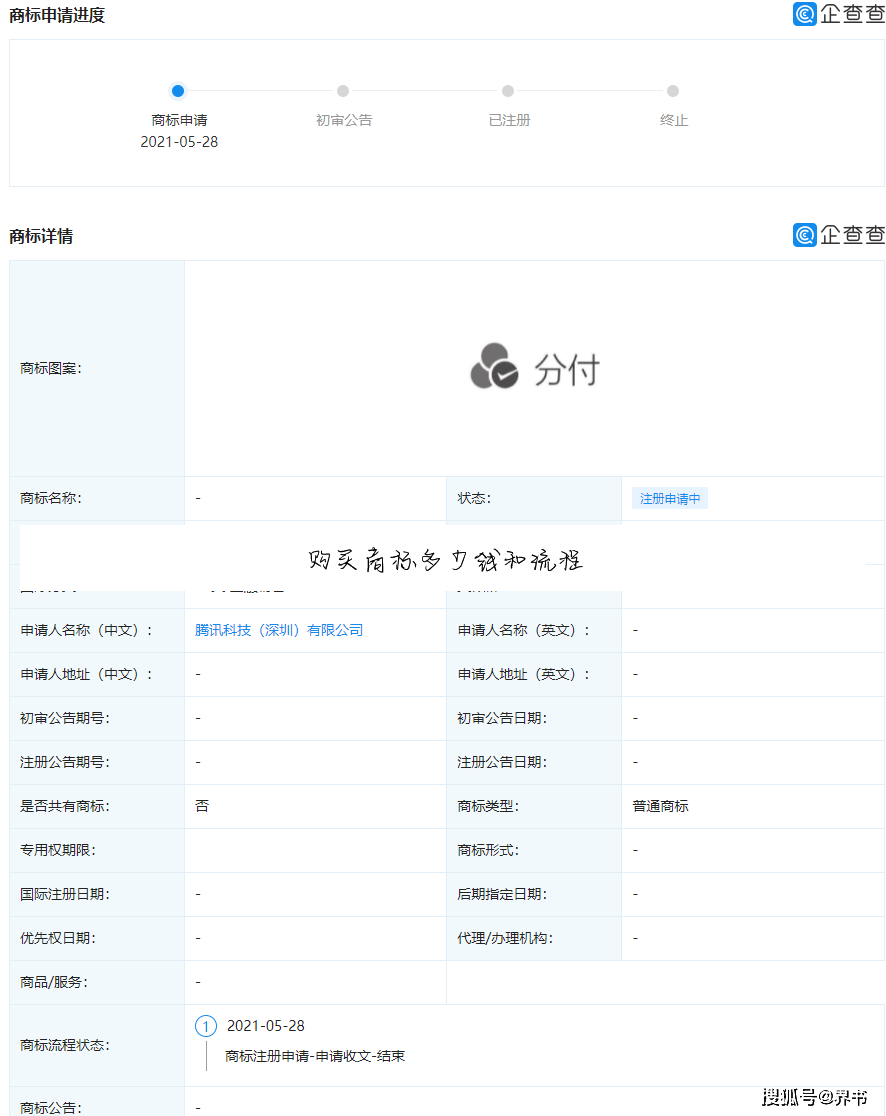Select the 商标流程状态 label
The width and height of the screenshot is (886, 1116).
point(65,1046)
